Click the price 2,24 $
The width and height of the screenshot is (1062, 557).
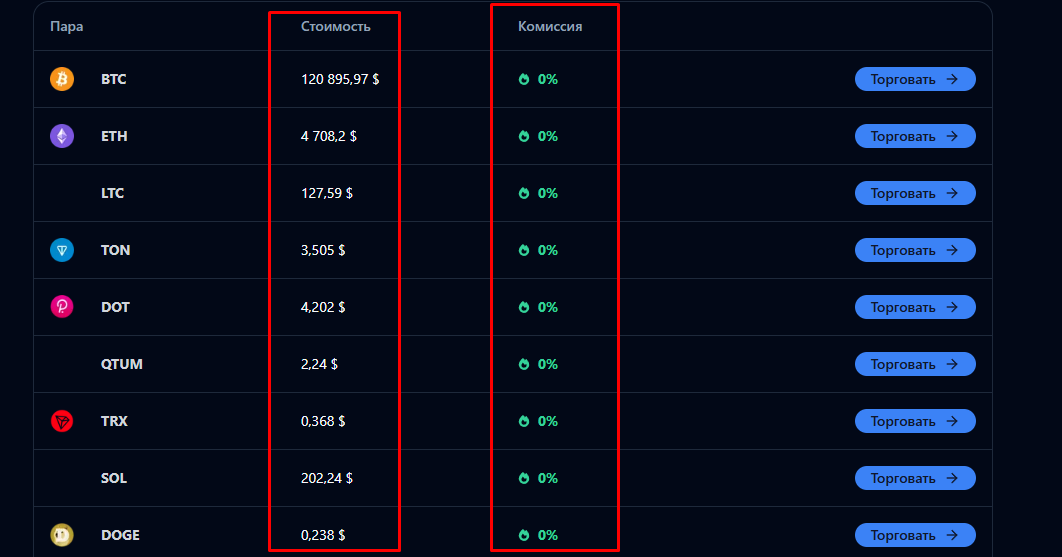pyautogui.click(x=319, y=364)
